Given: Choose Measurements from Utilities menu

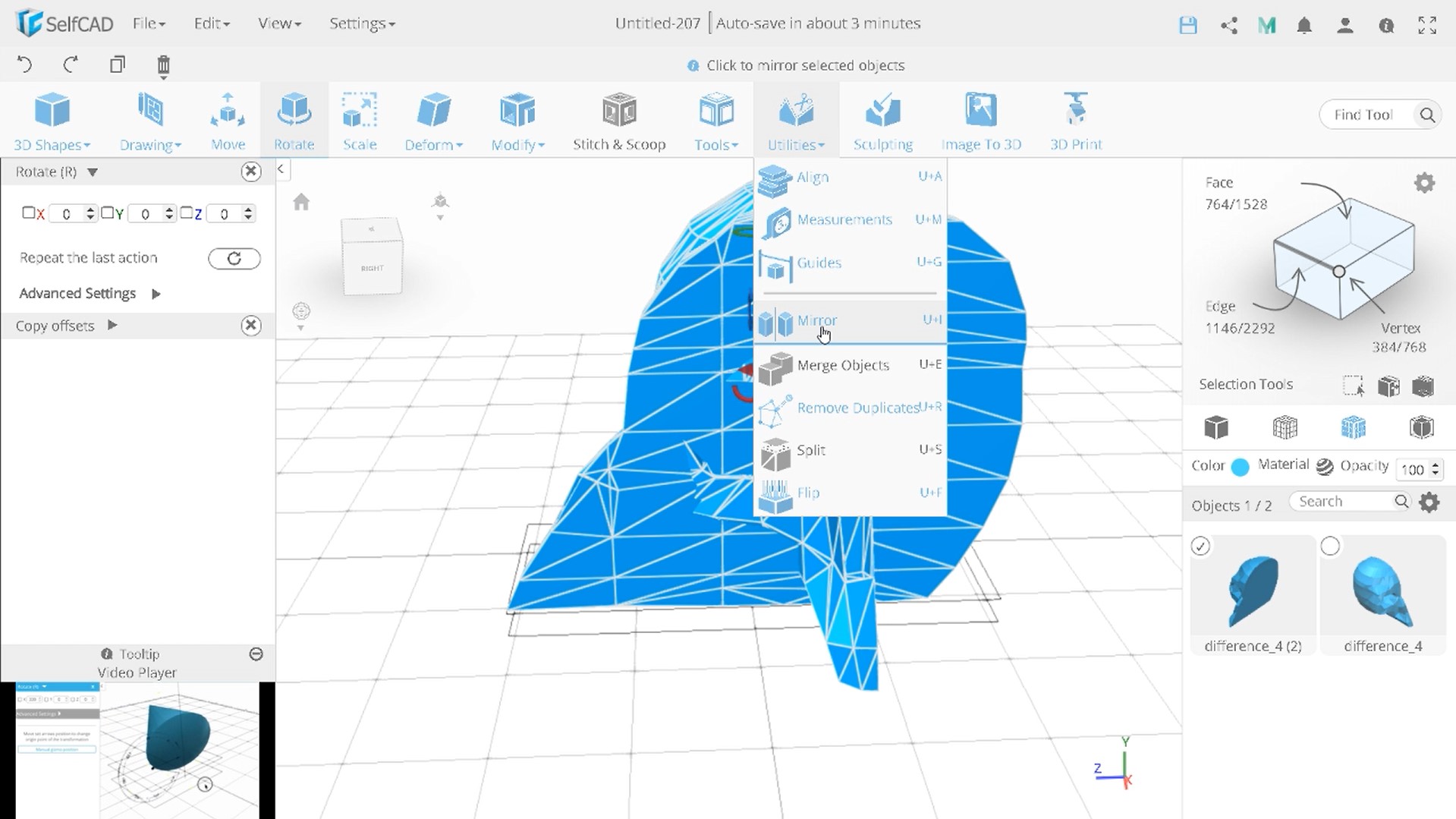Looking at the screenshot, I should (x=850, y=220).
